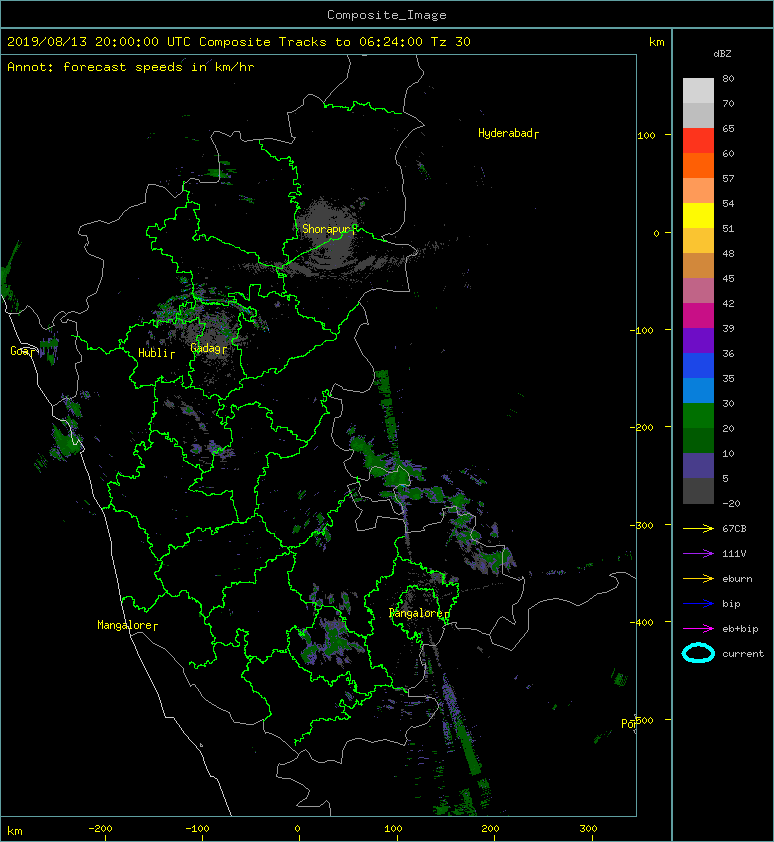The height and width of the screenshot is (842, 774).
Task: Select the Shorapur city label
Action: [x=325, y=229]
